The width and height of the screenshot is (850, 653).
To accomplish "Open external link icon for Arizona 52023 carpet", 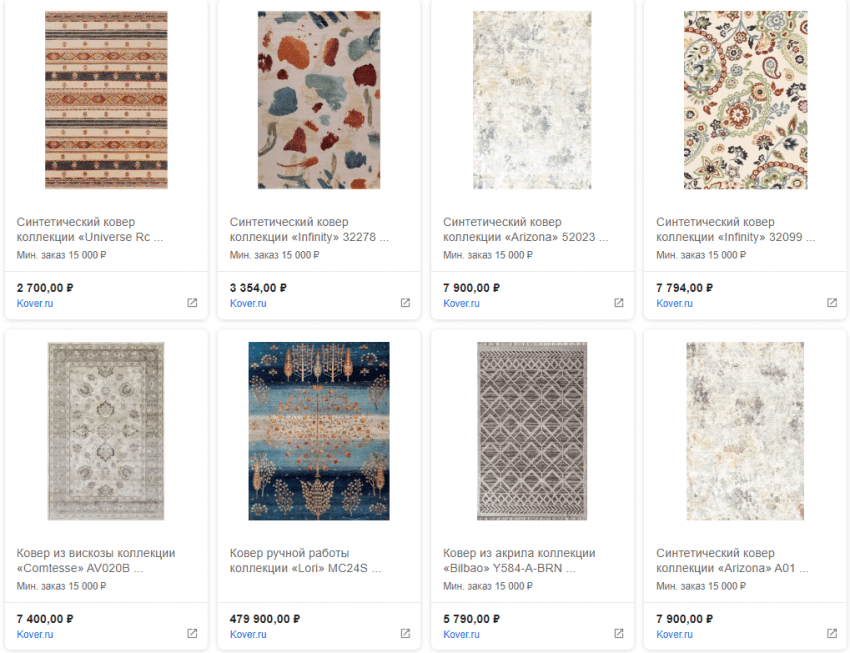I will 618,303.
